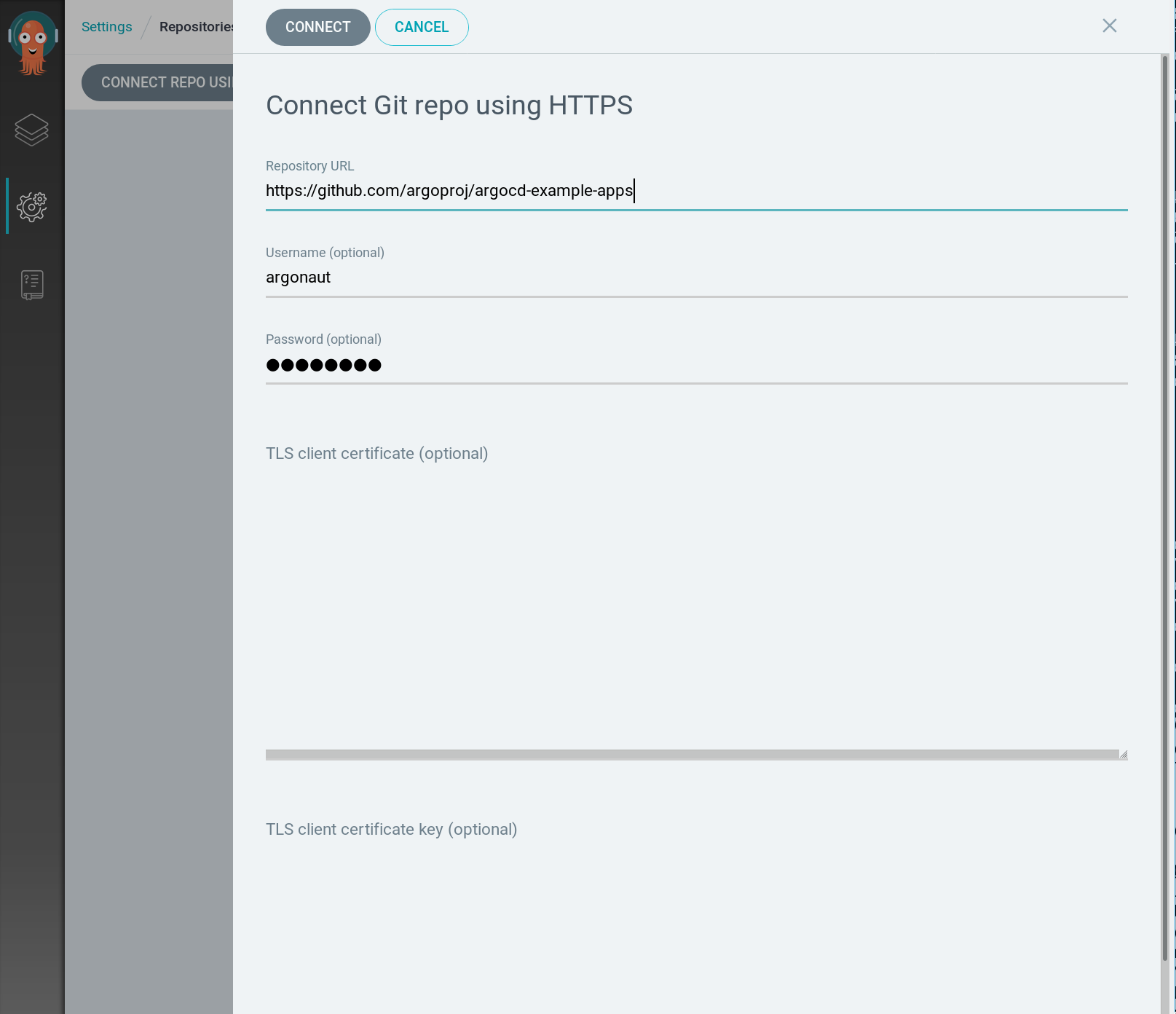Focus the Repository URL input field
This screenshot has width=1176, height=1014.
695,191
